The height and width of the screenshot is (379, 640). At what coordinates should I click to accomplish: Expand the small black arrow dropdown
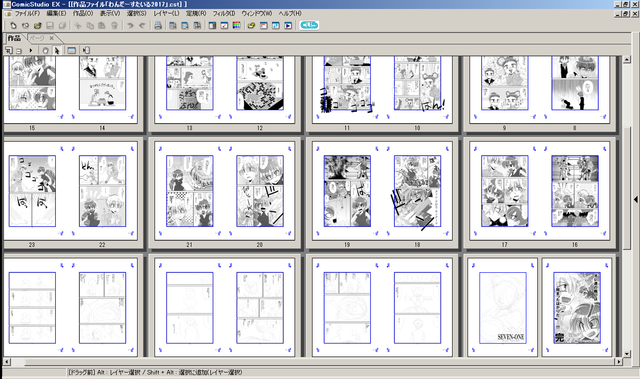(31, 51)
